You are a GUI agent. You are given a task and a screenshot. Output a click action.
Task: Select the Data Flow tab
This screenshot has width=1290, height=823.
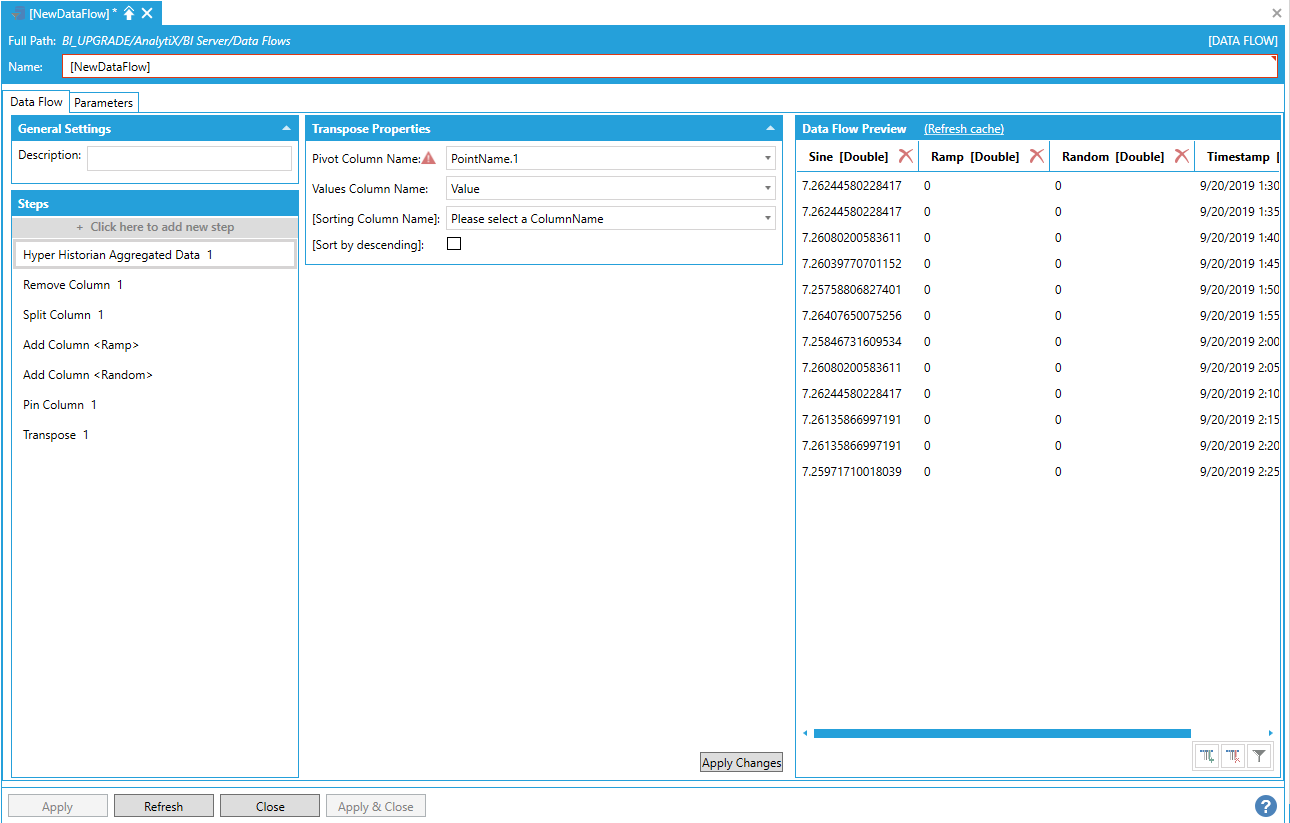tap(36, 102)
